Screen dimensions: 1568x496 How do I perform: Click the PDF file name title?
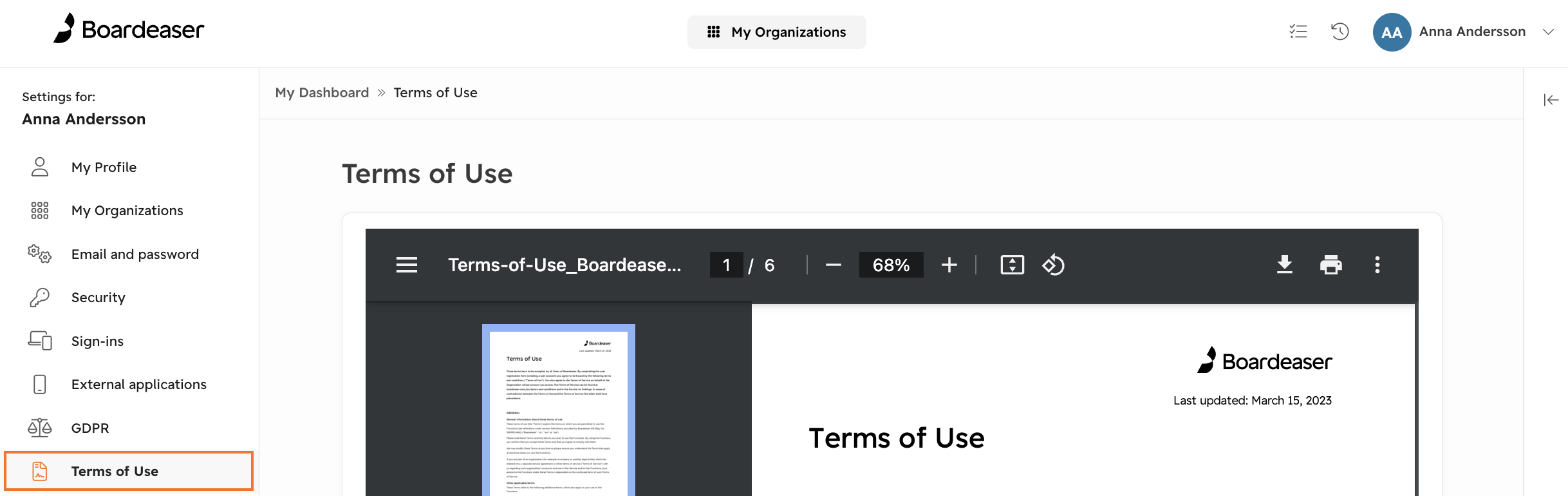coord(565,265)
